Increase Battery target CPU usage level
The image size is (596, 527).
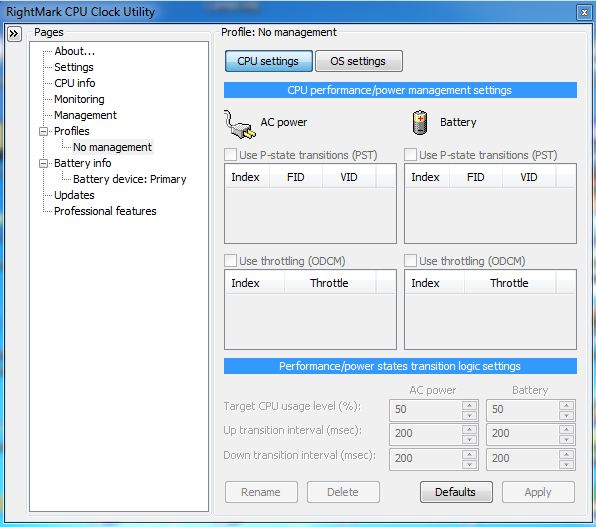(566, 405)
